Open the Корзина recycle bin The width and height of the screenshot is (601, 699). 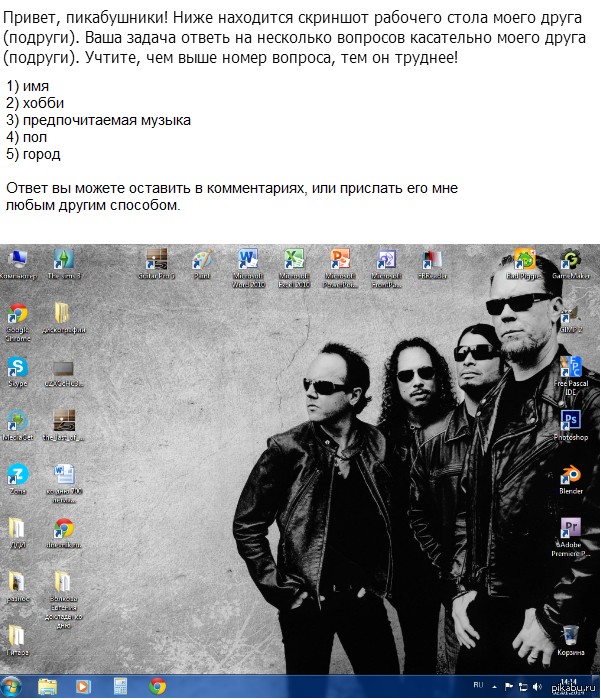pyautogui.click(x=570, y=637)
